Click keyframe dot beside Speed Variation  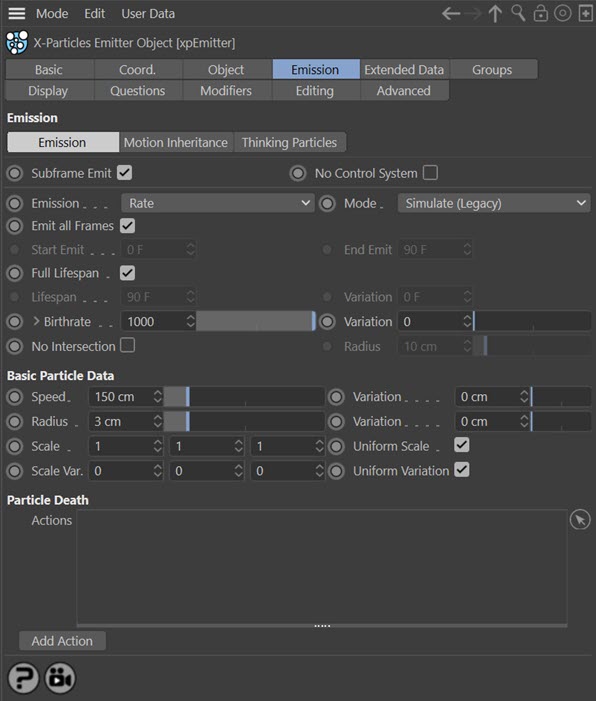336,397
